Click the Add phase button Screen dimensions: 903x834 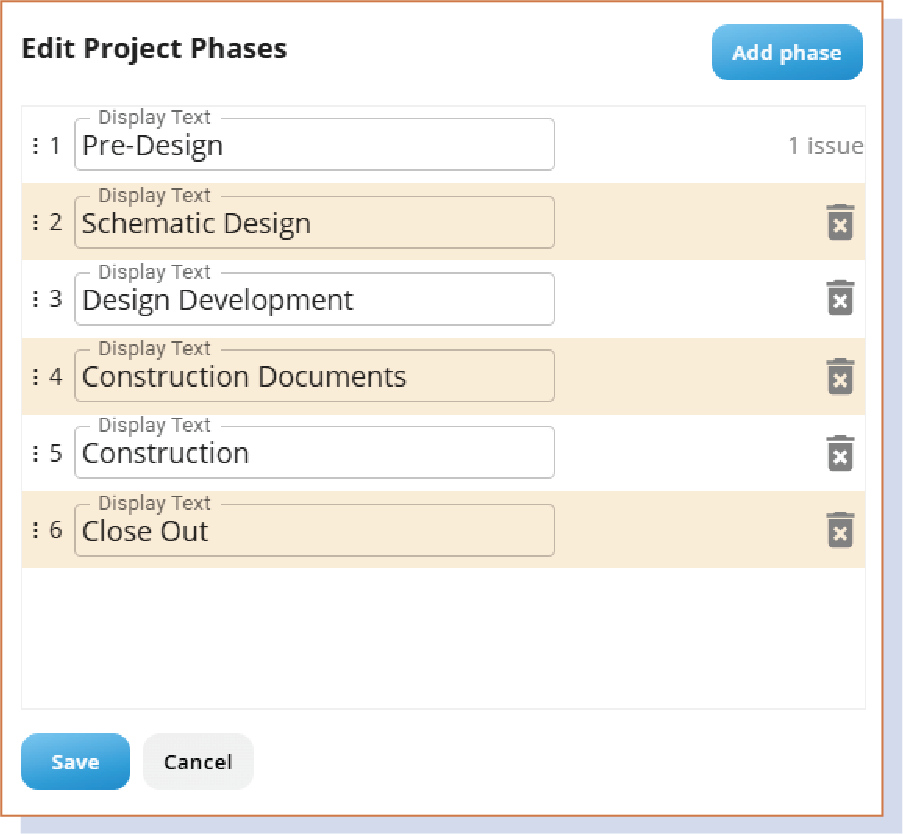[786, 53]
